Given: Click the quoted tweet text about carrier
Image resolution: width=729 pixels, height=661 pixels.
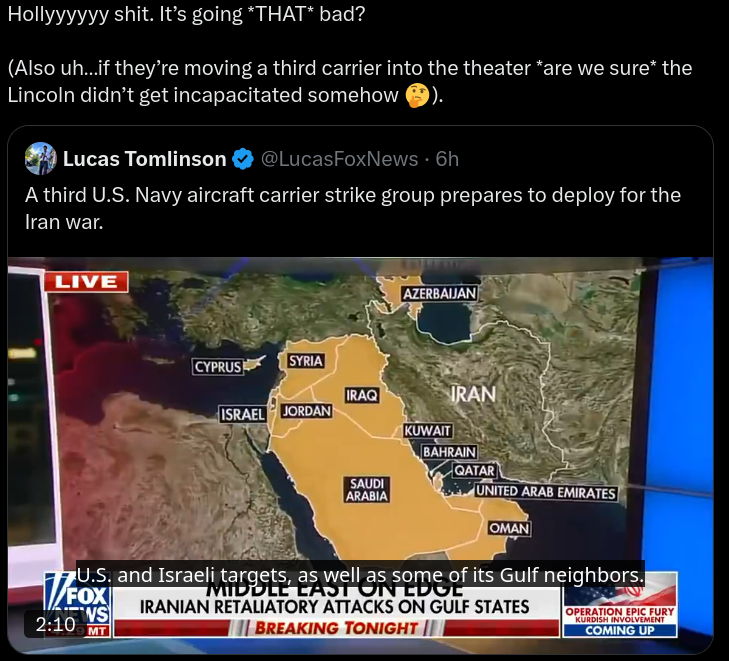Looking at the screenshot, I should click(x=353, y=208).
